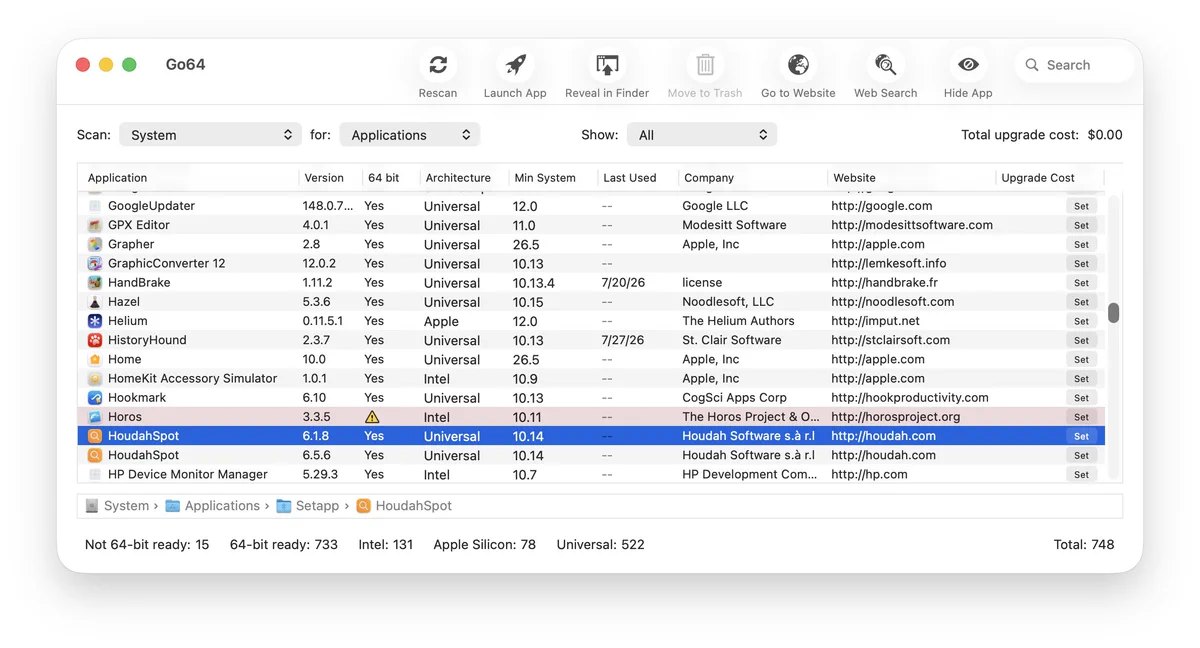Click the Helium app icon
The width and height of the screenshot is (1200, 648).
(95, 321)
